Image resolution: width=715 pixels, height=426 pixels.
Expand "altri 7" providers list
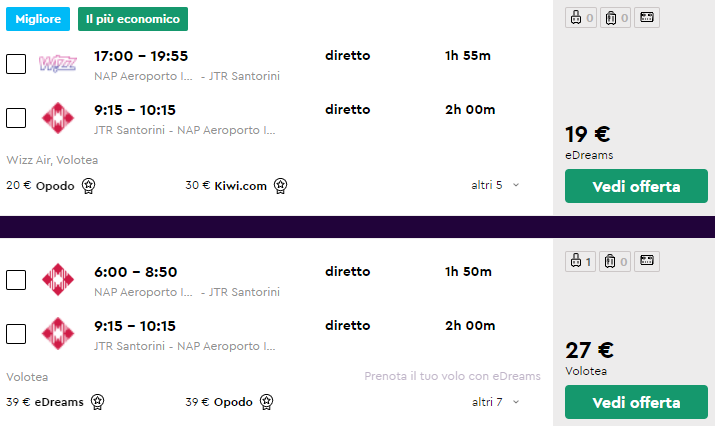pos(496,402)
